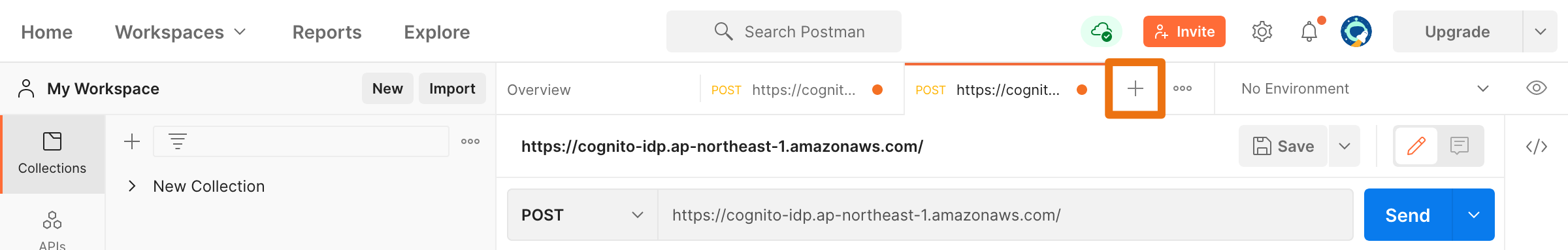Open the Workspaces menu
The image size is (1568, 250).
coord(180,32)
